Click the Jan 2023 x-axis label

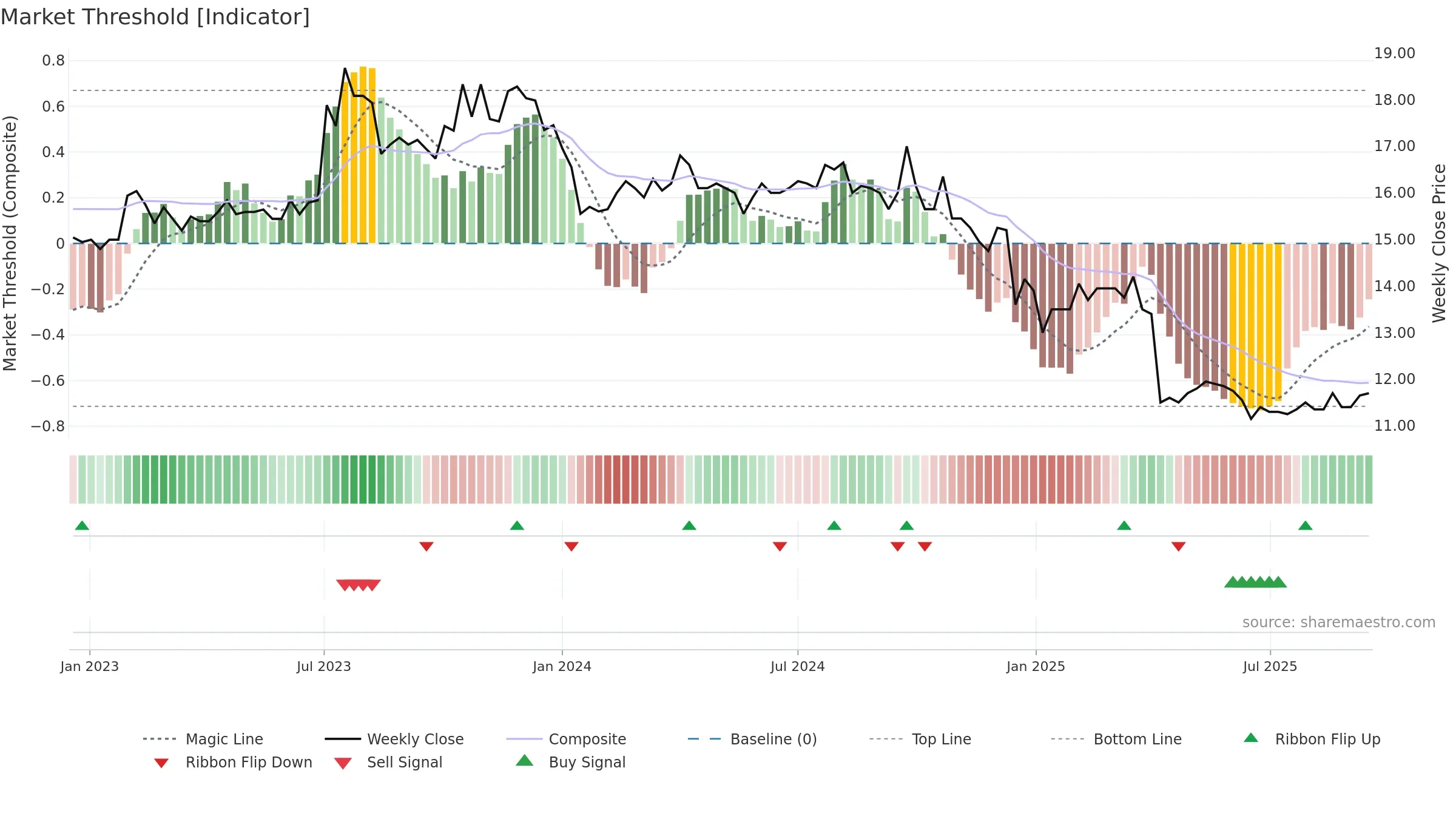click(90, 666)
